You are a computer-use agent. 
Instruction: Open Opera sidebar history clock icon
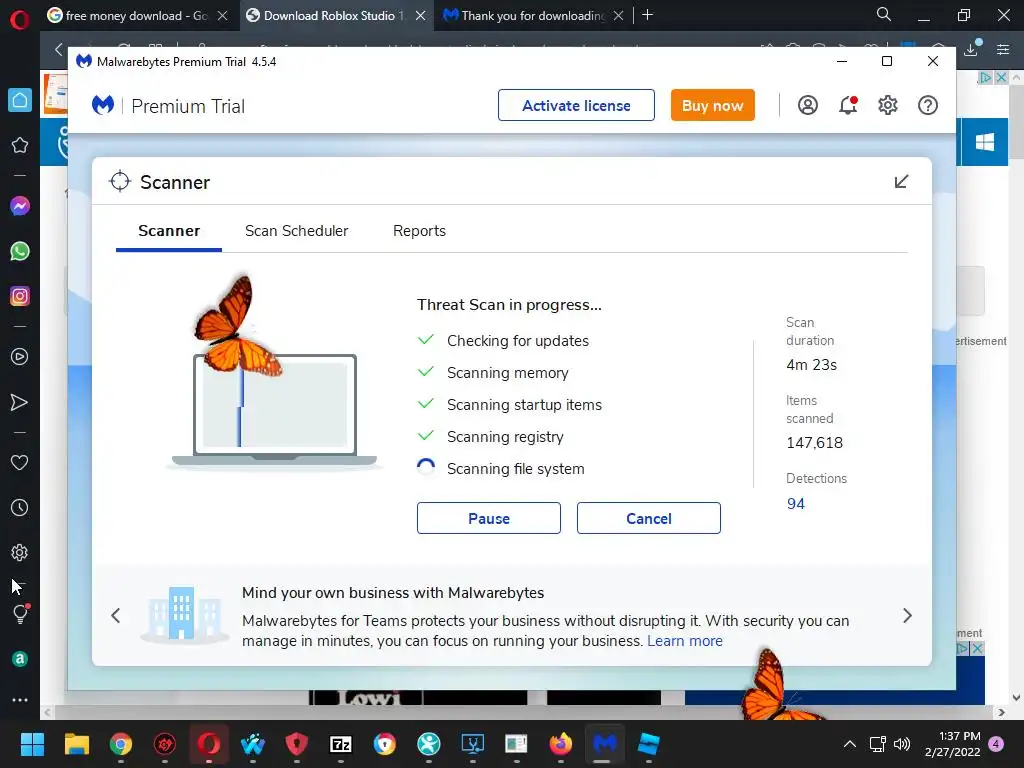click(20, 507)
